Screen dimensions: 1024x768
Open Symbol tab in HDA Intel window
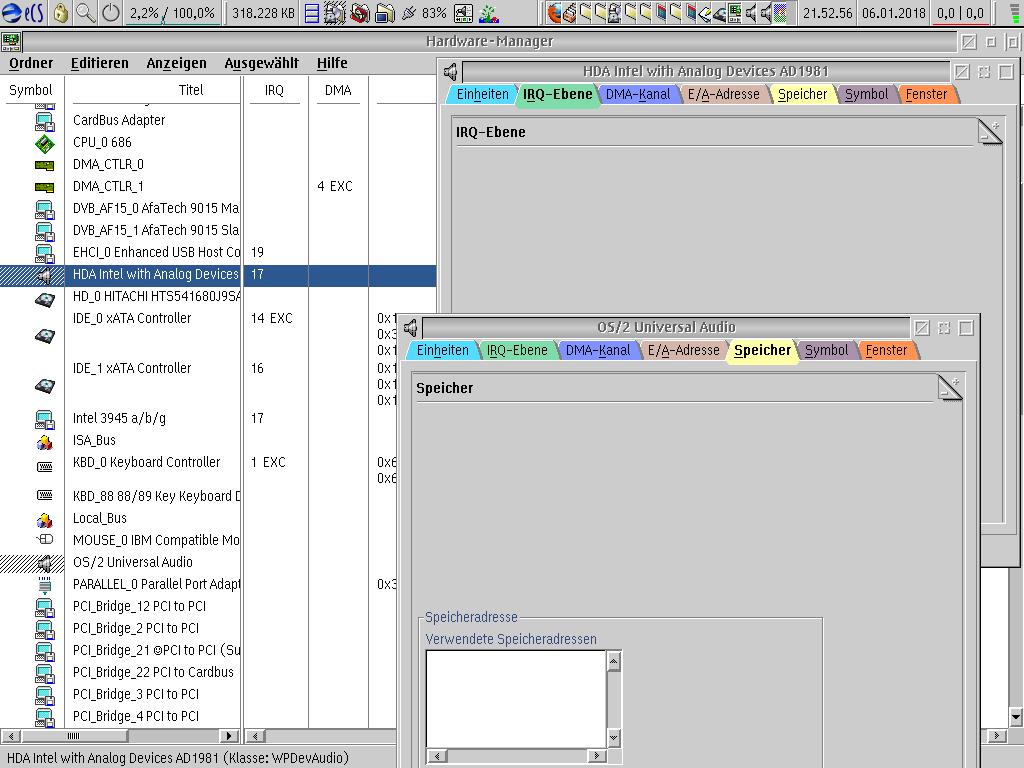pyautogui.click(x=866, y=95)
